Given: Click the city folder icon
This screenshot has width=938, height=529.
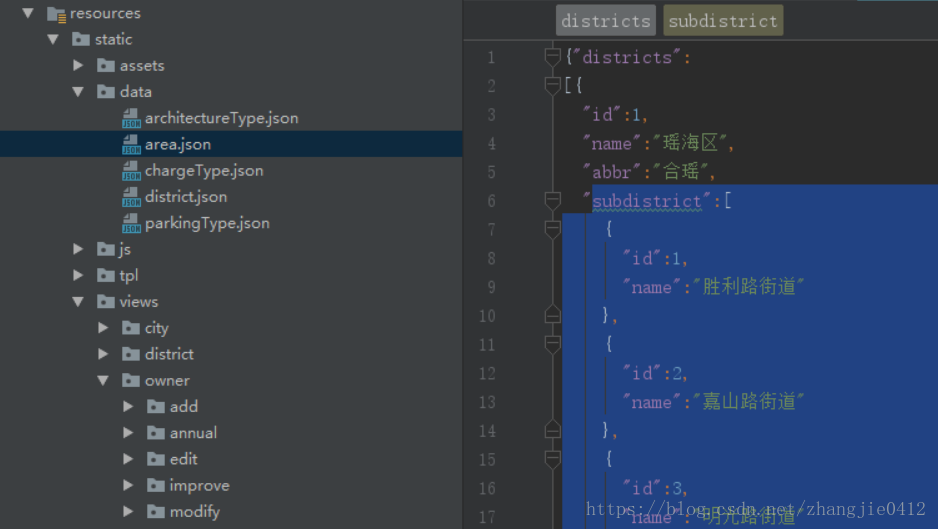Looking at the screenshot, I should point(131,327).
